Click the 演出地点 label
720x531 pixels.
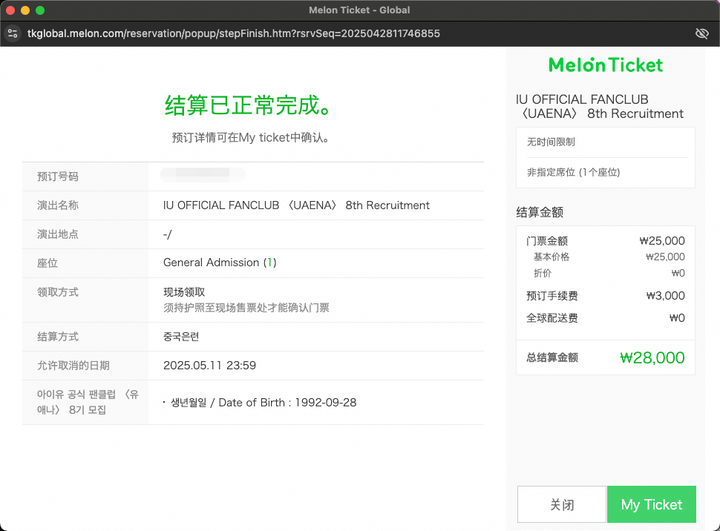click(58, 234)
